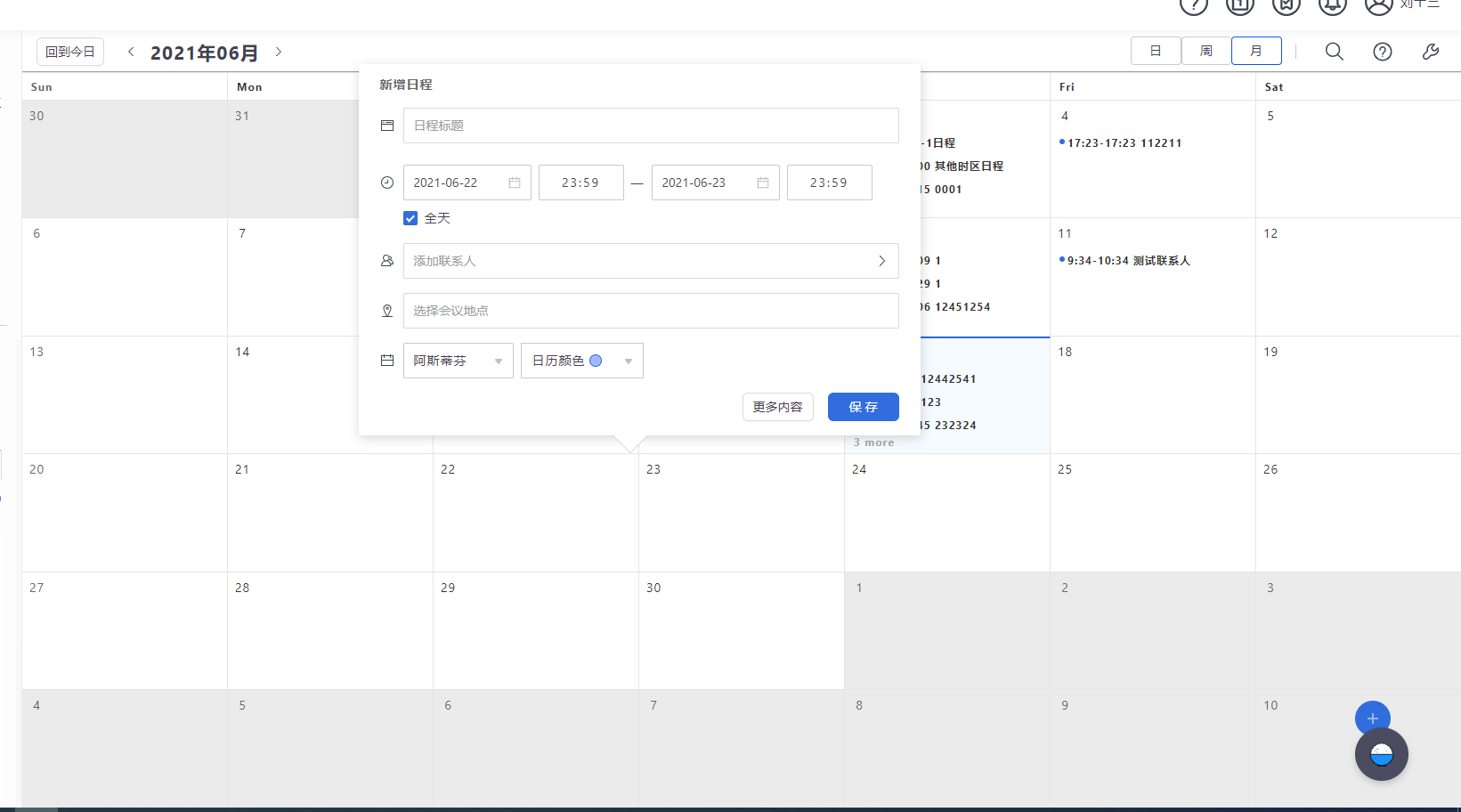This screenshot has height=812, width=1461.
Task: Click the 回到今日 button
Action: coord(69,51)
